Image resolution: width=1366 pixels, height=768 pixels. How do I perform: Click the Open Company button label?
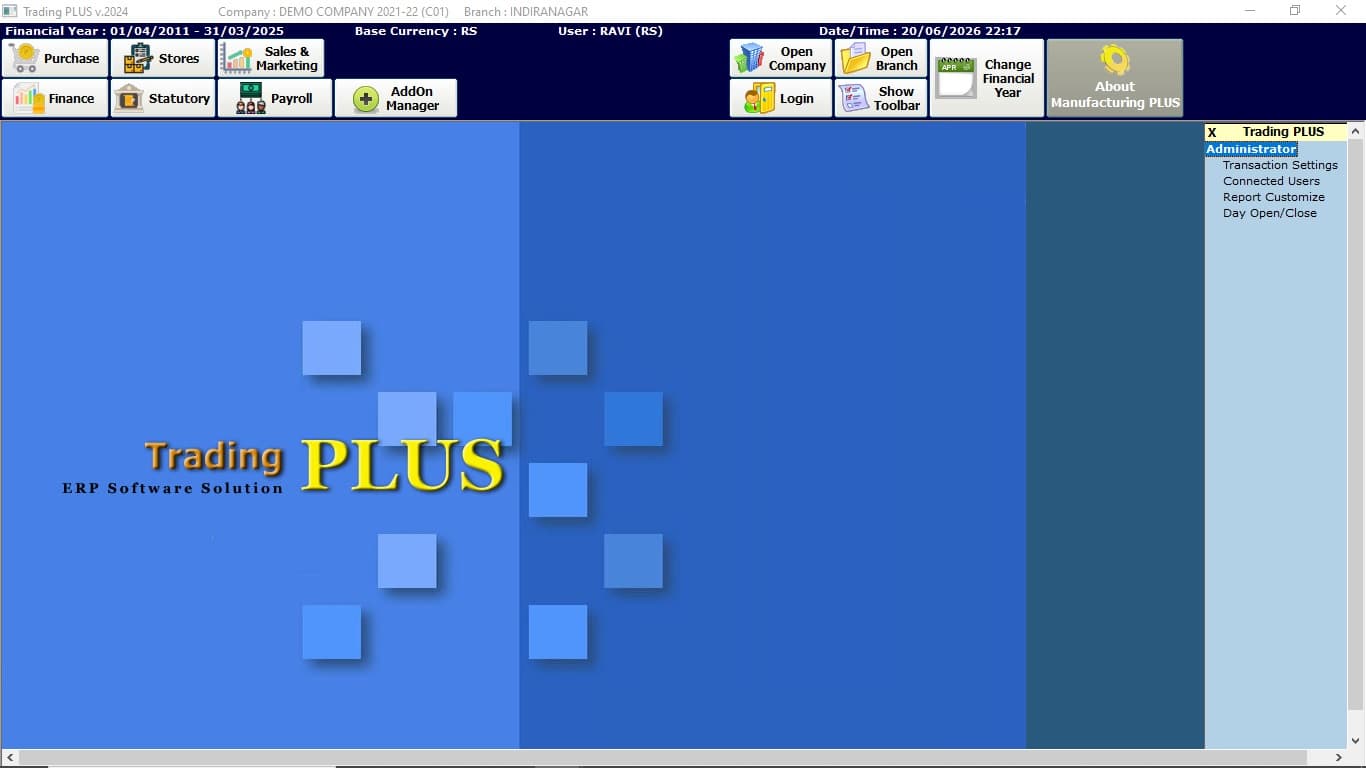click(797, 58)
